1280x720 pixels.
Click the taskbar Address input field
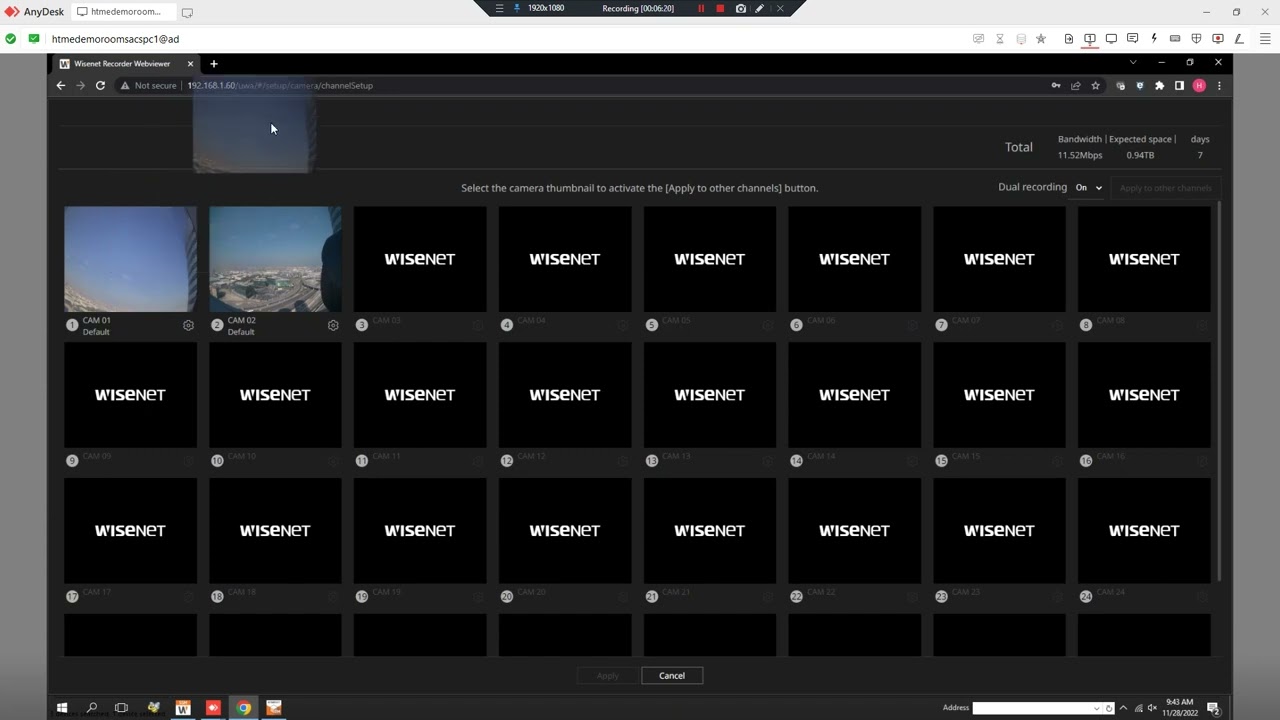click(1032, 708)
